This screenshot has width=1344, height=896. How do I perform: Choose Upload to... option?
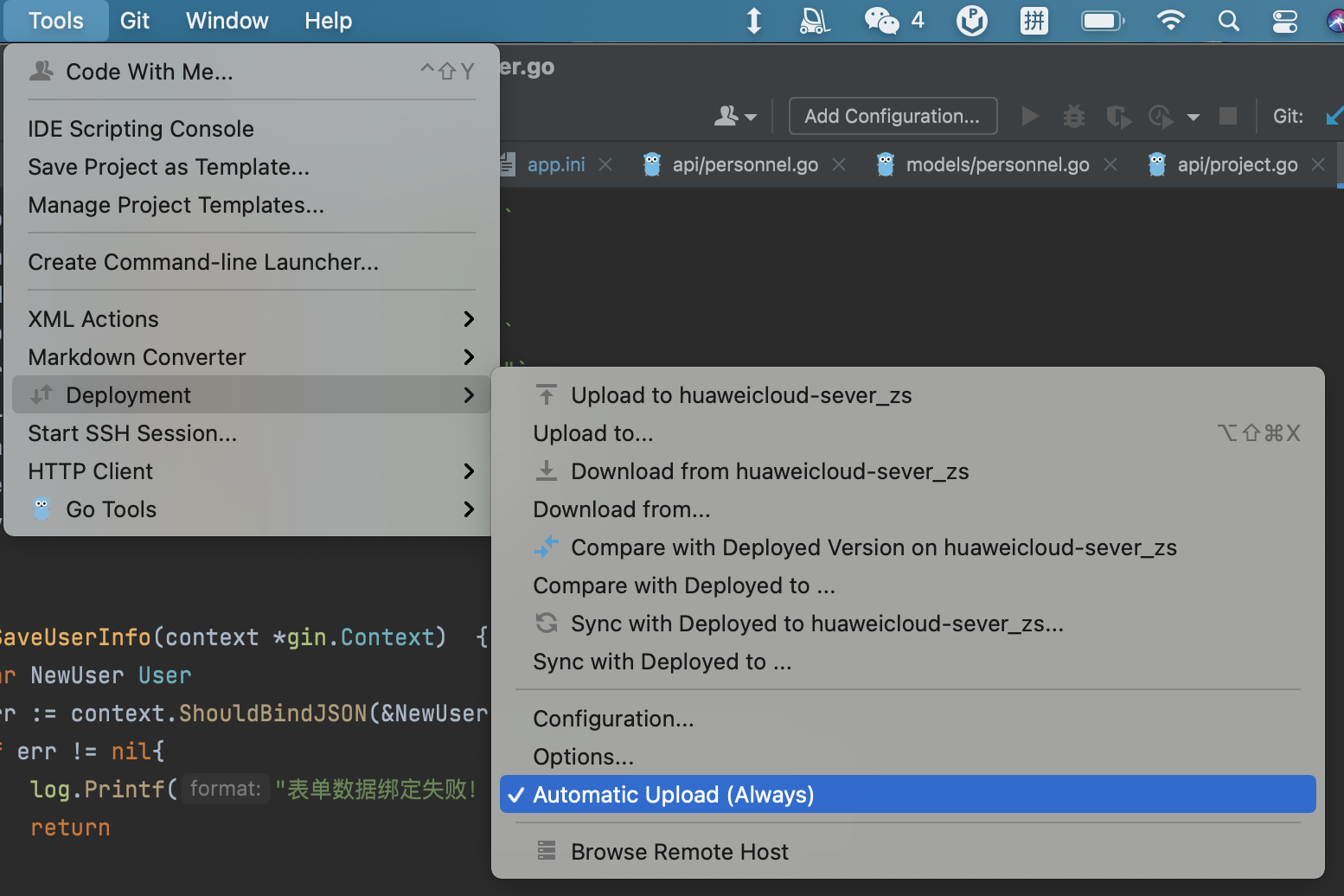(x=908, y=433)
